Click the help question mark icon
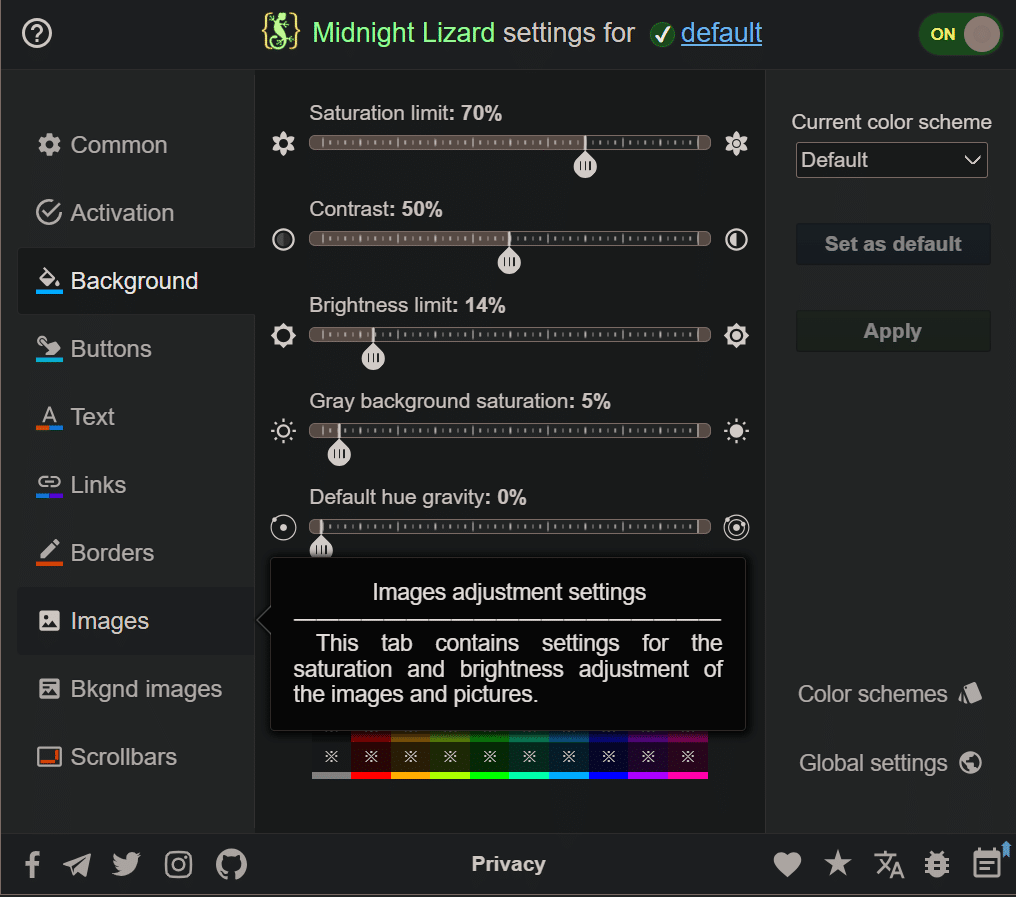 pyautogui.click(x=37, y=34)
